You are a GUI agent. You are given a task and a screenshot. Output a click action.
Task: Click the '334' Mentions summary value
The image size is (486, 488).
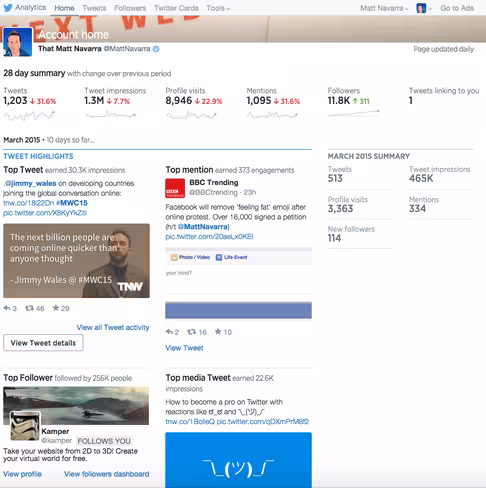[x=417, y=209]
